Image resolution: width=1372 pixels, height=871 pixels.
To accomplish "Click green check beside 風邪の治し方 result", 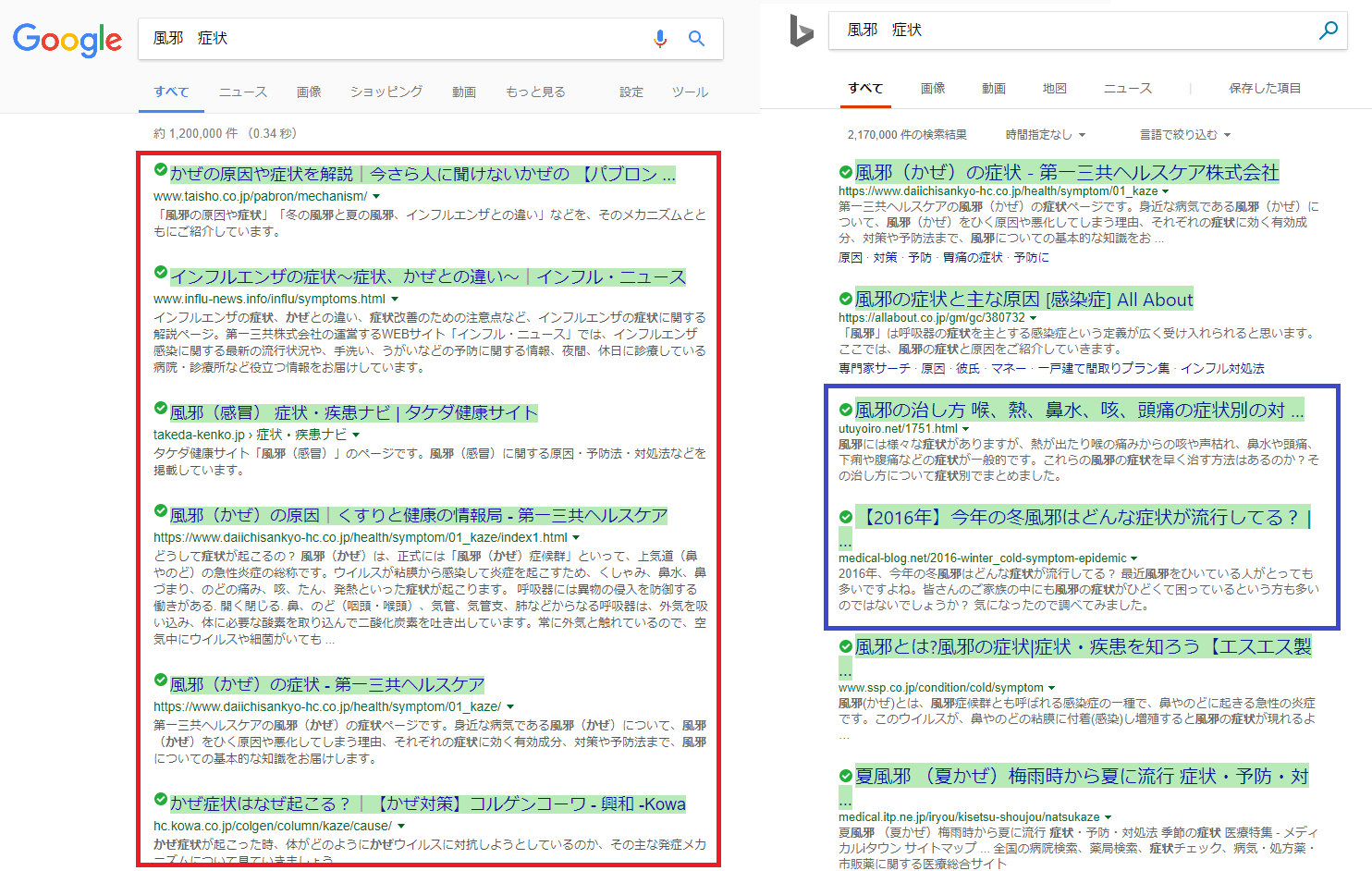I will tap(845, 410).
